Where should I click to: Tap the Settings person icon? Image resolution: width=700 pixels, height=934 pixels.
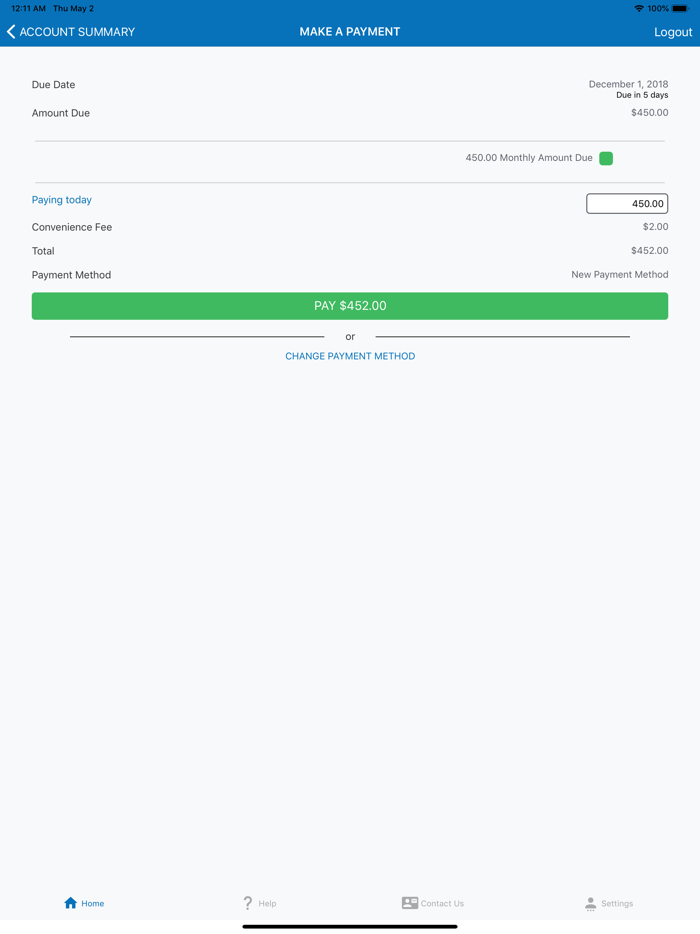click(x=589, y=903)
